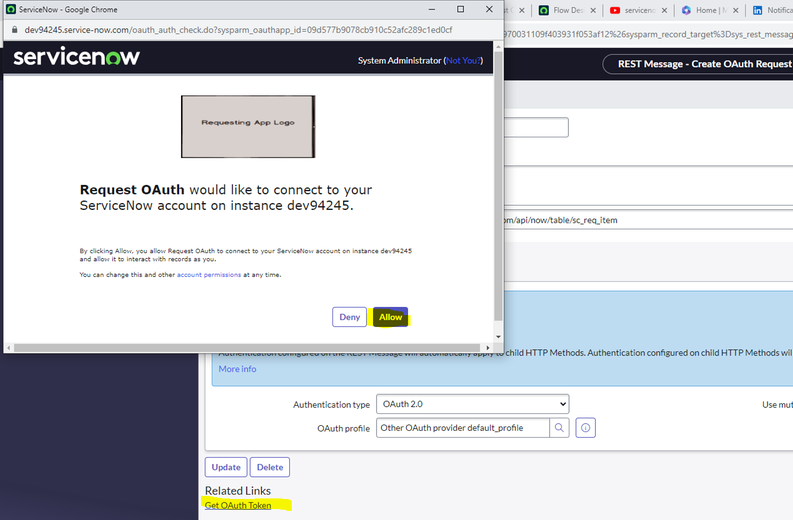Switch to the LinkedIn Notifications browser tab
Screen dimensions: 793x520
(772, 10)
